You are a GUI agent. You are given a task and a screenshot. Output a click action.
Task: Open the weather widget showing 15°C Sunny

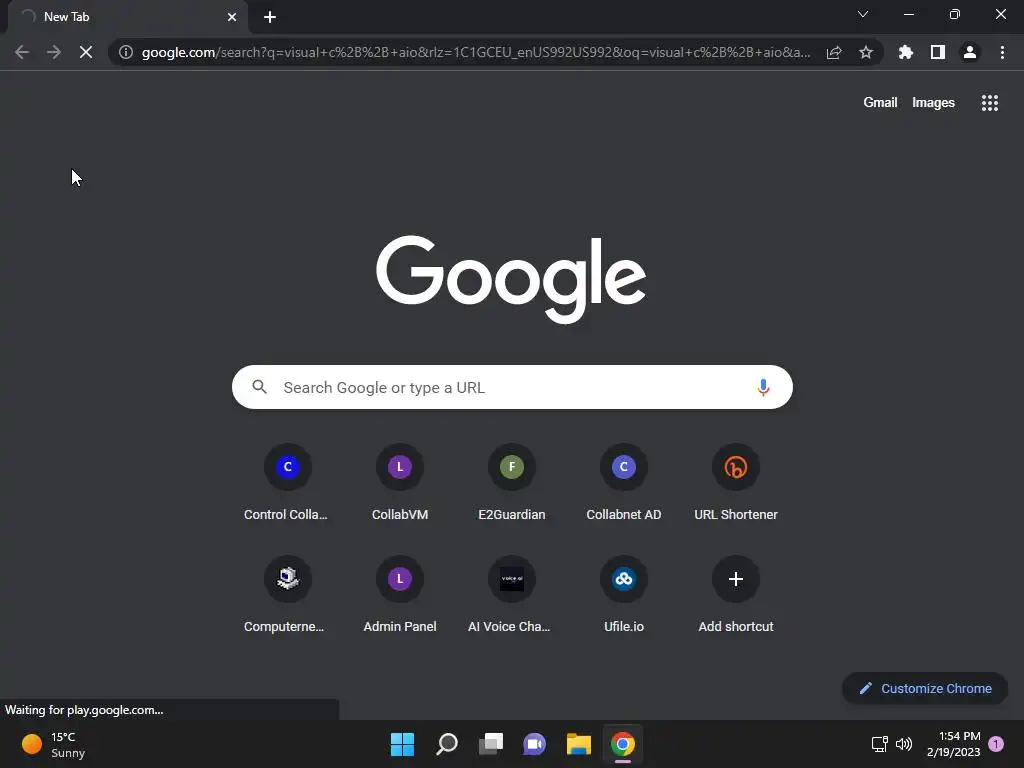(x=54, y=744)
